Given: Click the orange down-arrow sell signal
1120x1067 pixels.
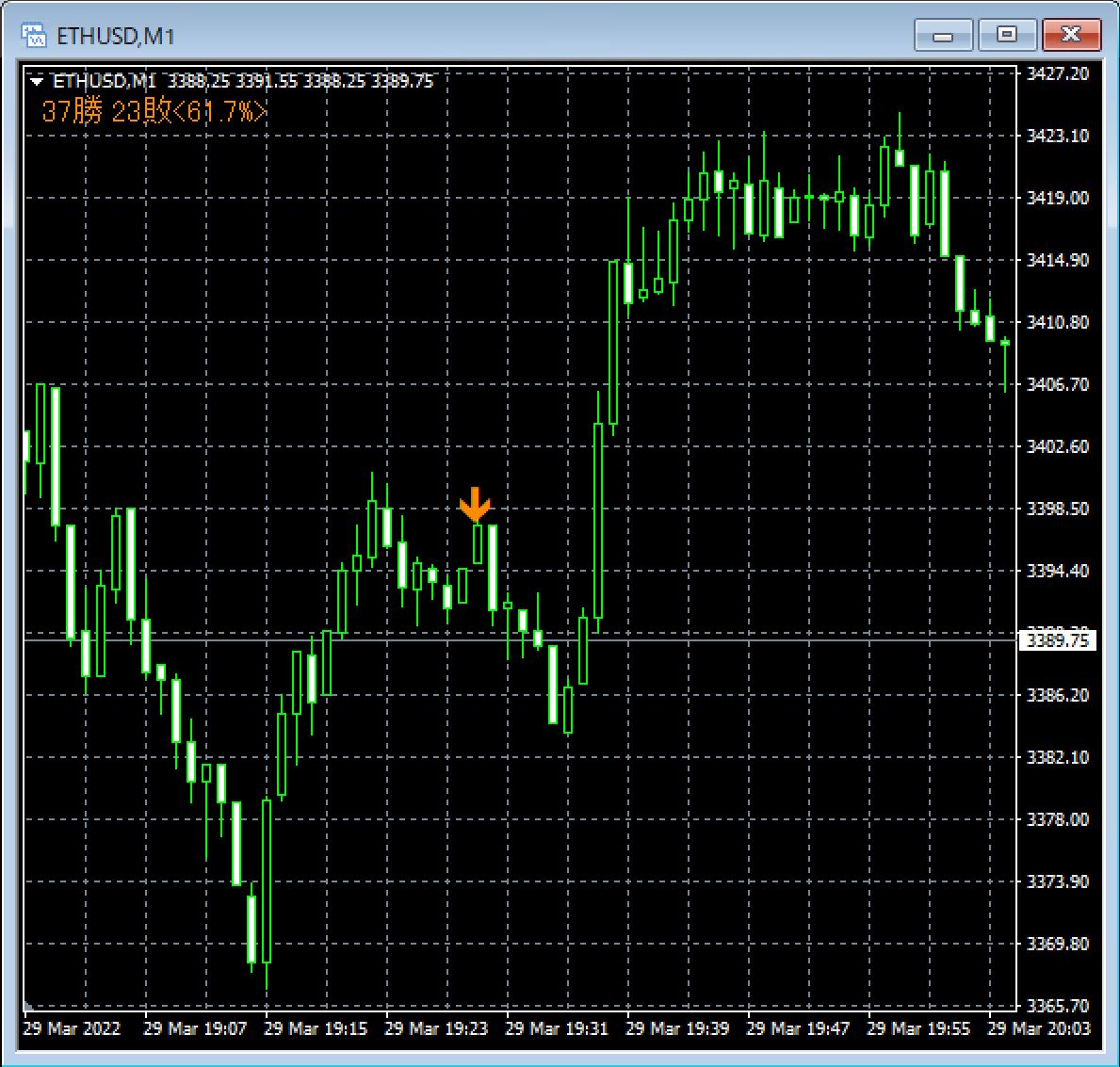Looking at the screenshot, I should [475, 504].
